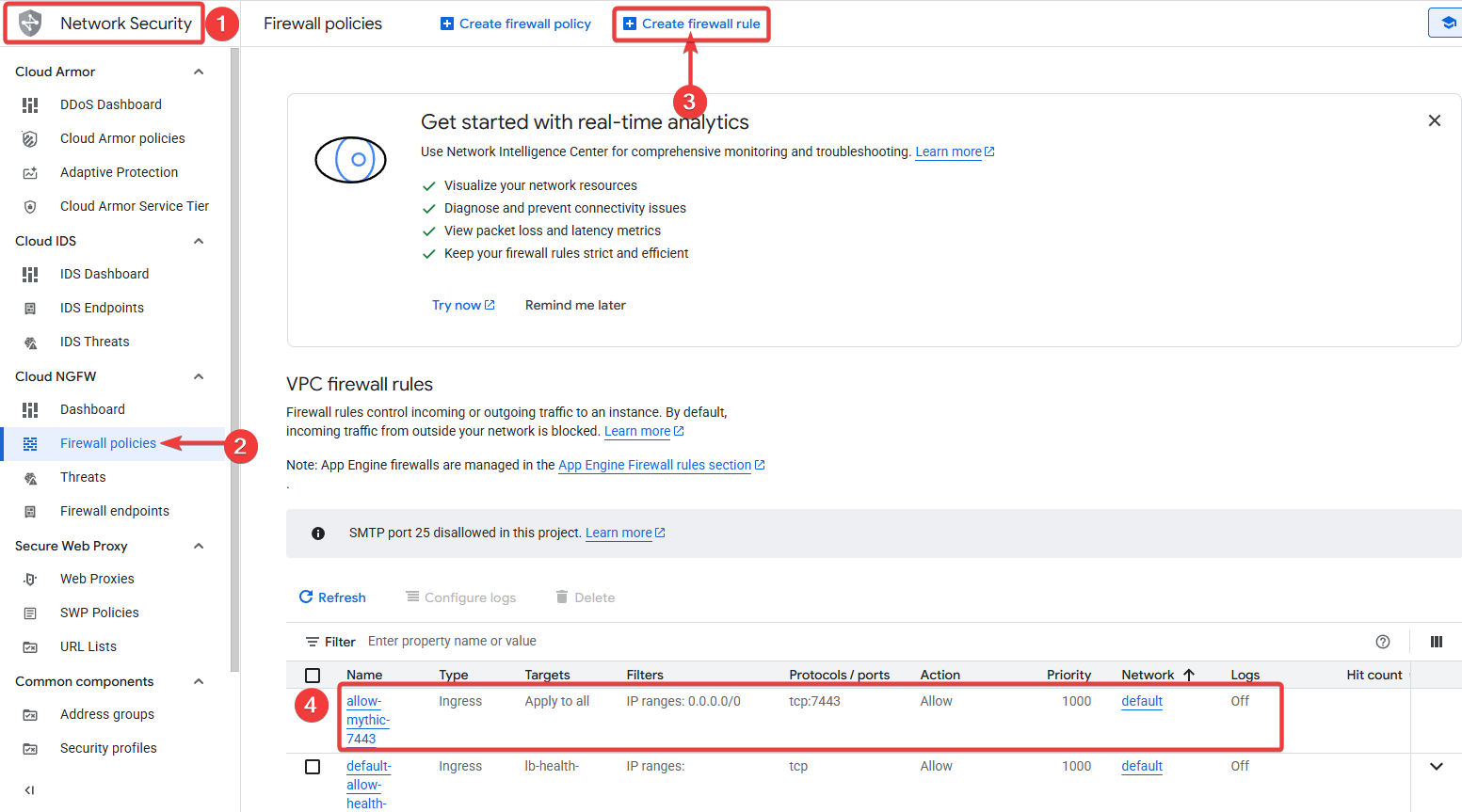This screenshot has width=1462, height=812.
Task: Open Cloud Armor policies page
Action: pos(122,138)
